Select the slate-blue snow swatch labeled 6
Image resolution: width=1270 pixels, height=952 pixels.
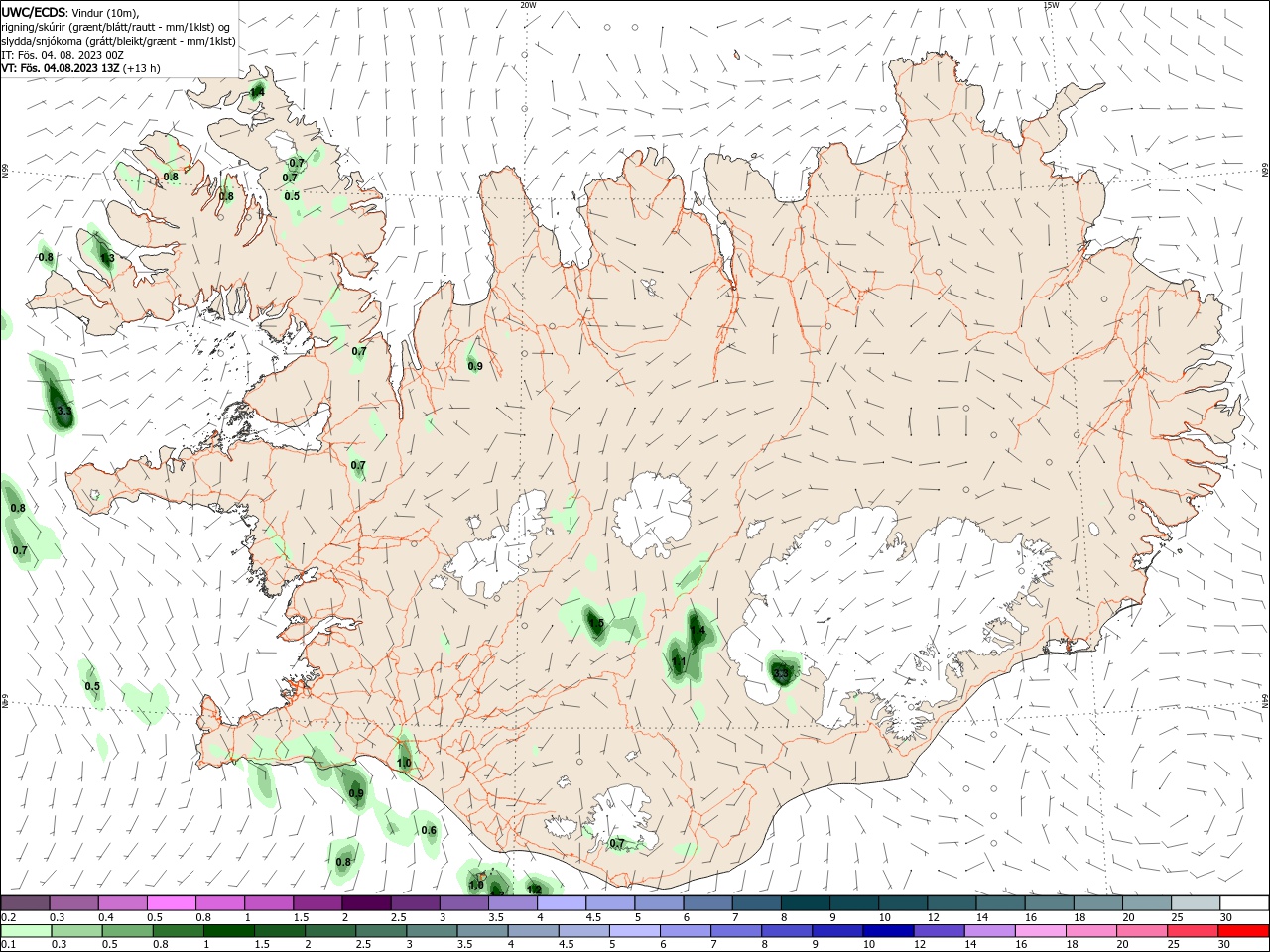[707, 903]
